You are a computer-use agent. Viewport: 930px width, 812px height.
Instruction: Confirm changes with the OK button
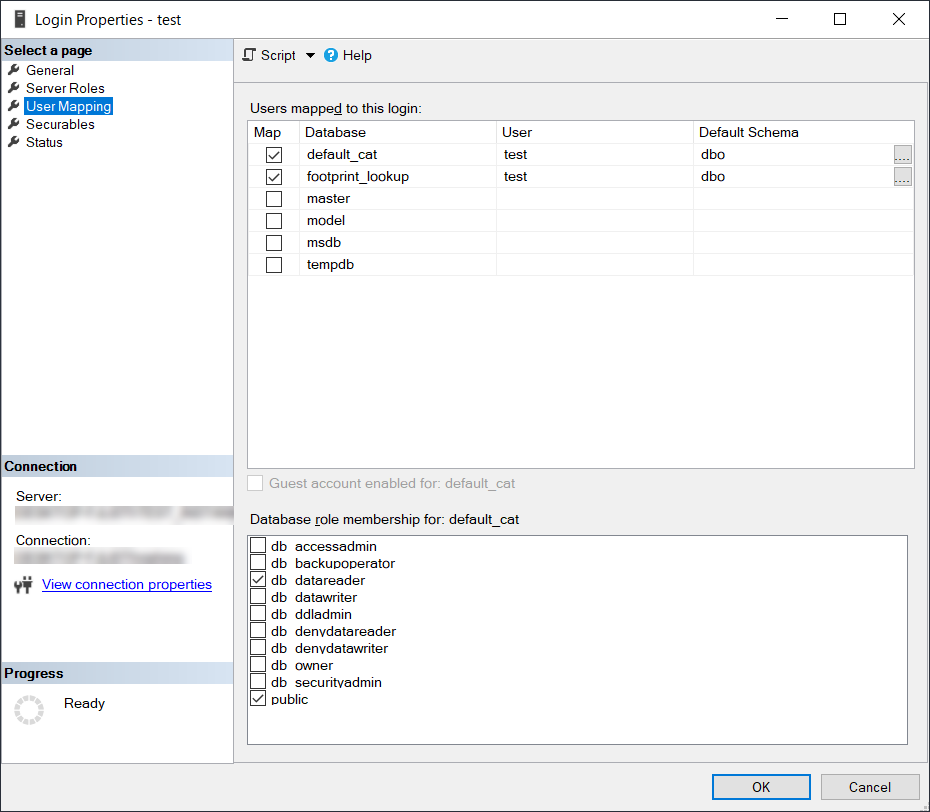[x=761, y=787]
